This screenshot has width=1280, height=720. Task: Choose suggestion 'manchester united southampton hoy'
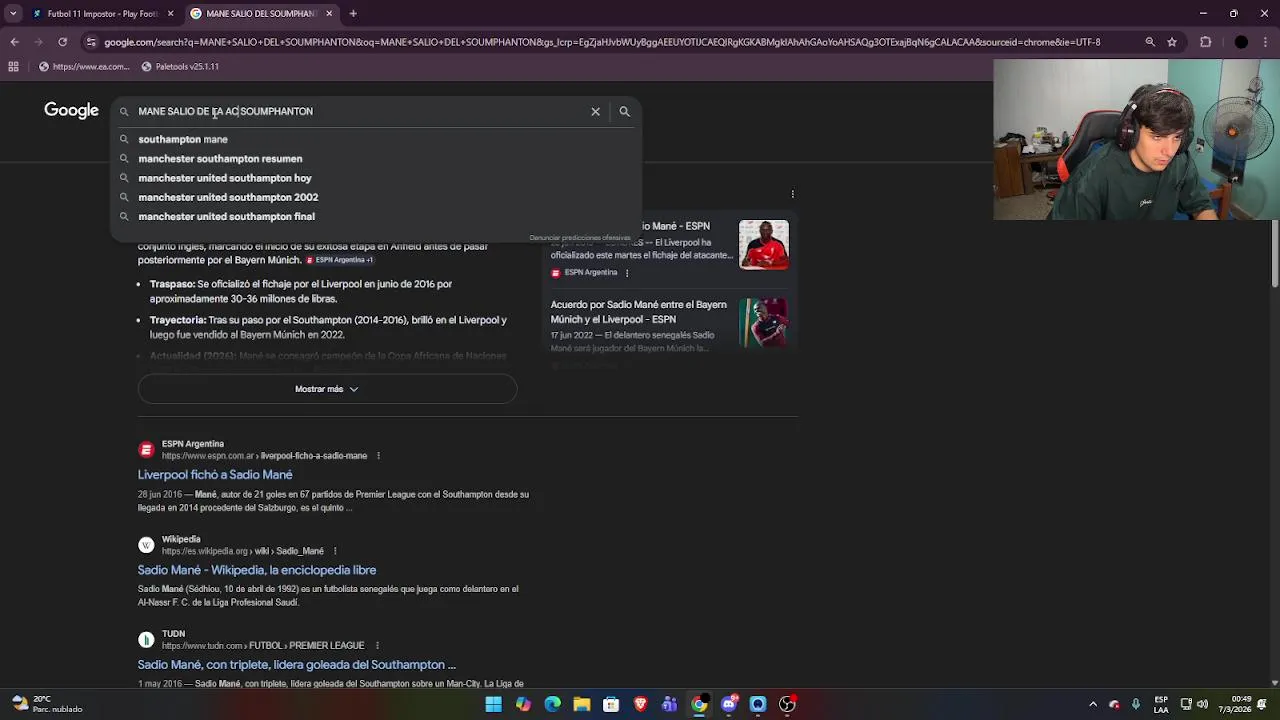(x=375, y=178)
